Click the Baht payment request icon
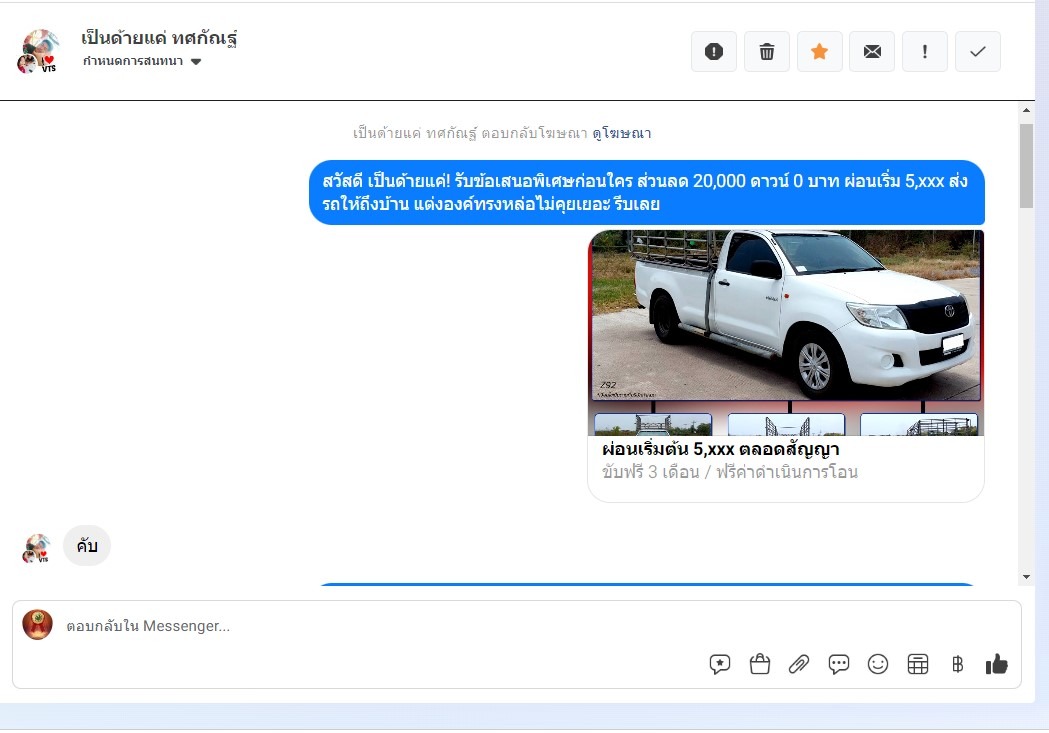The height and width of the screenshot is (733, 1049). pyautogui.click(x=957, y=664)
